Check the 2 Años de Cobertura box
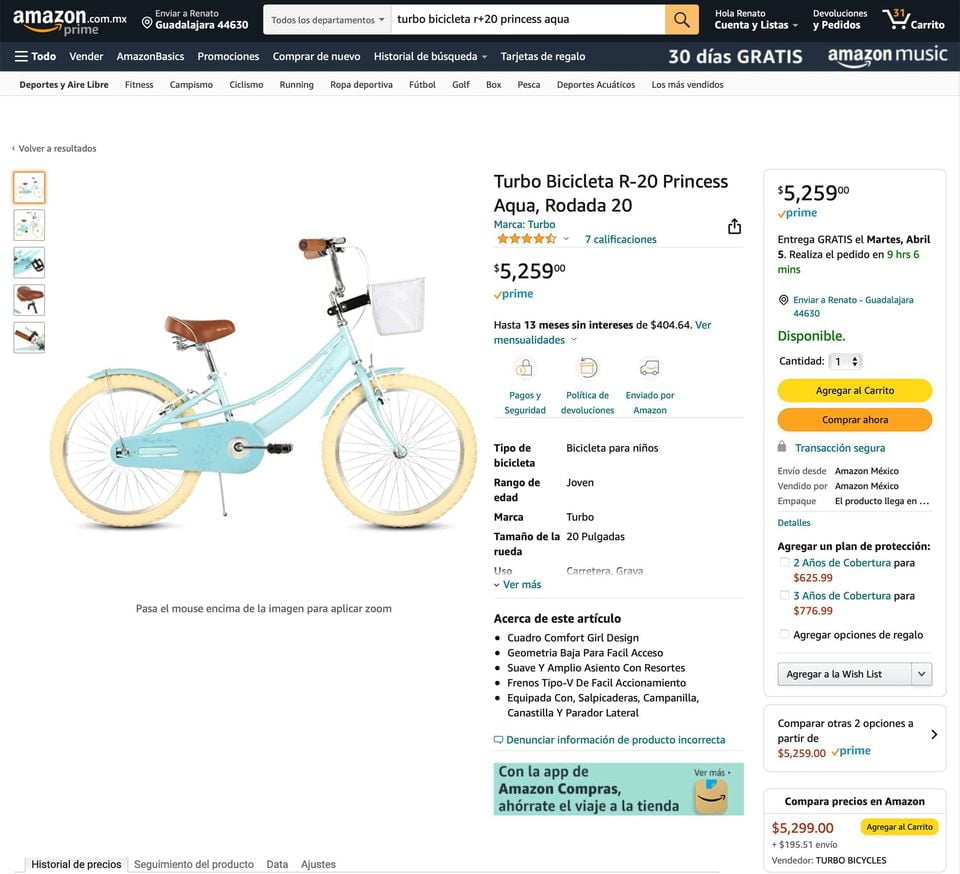Viewport: 960px width, 874px height. click(784, 563)
